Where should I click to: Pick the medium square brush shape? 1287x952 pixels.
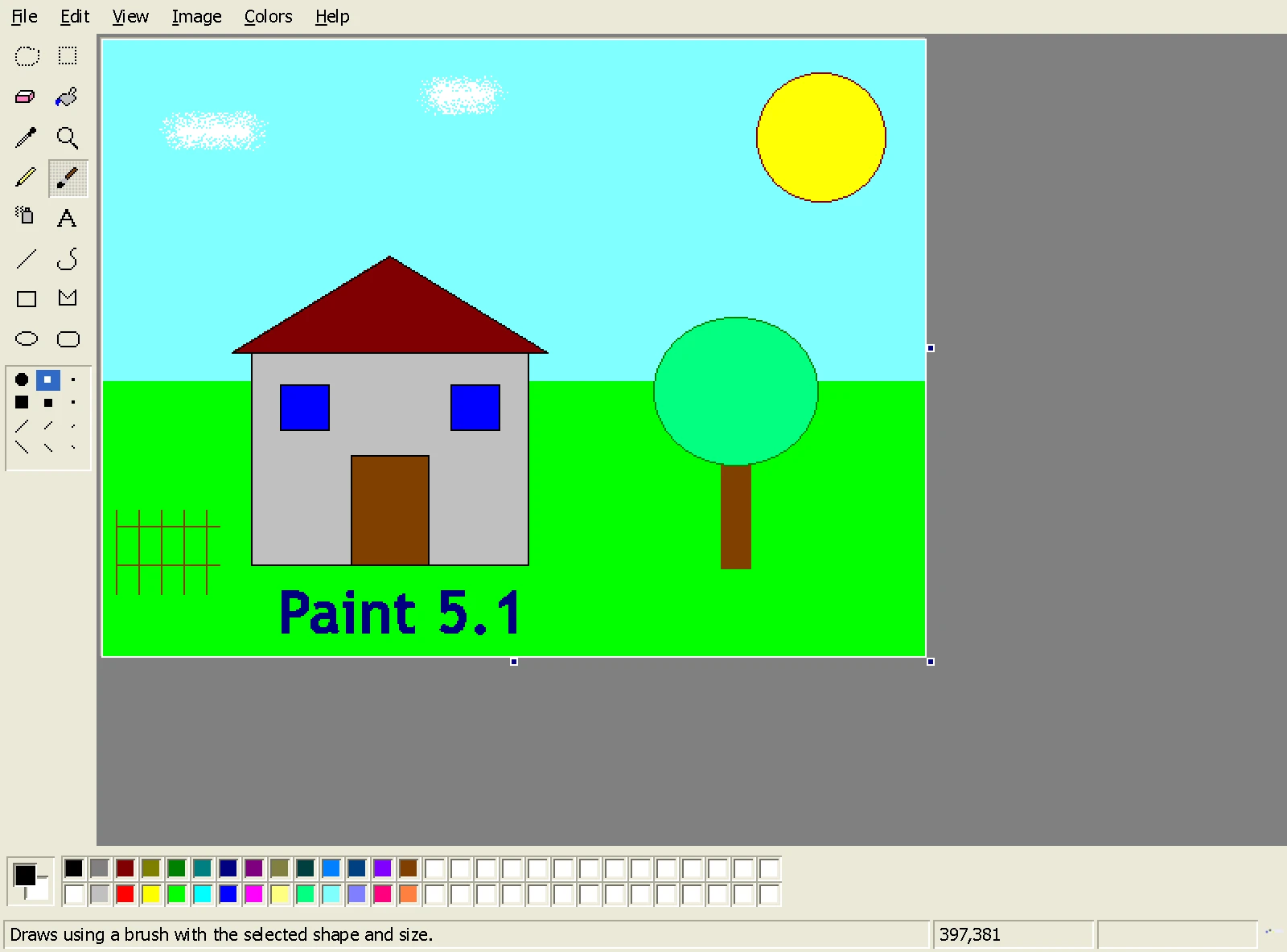48,402
